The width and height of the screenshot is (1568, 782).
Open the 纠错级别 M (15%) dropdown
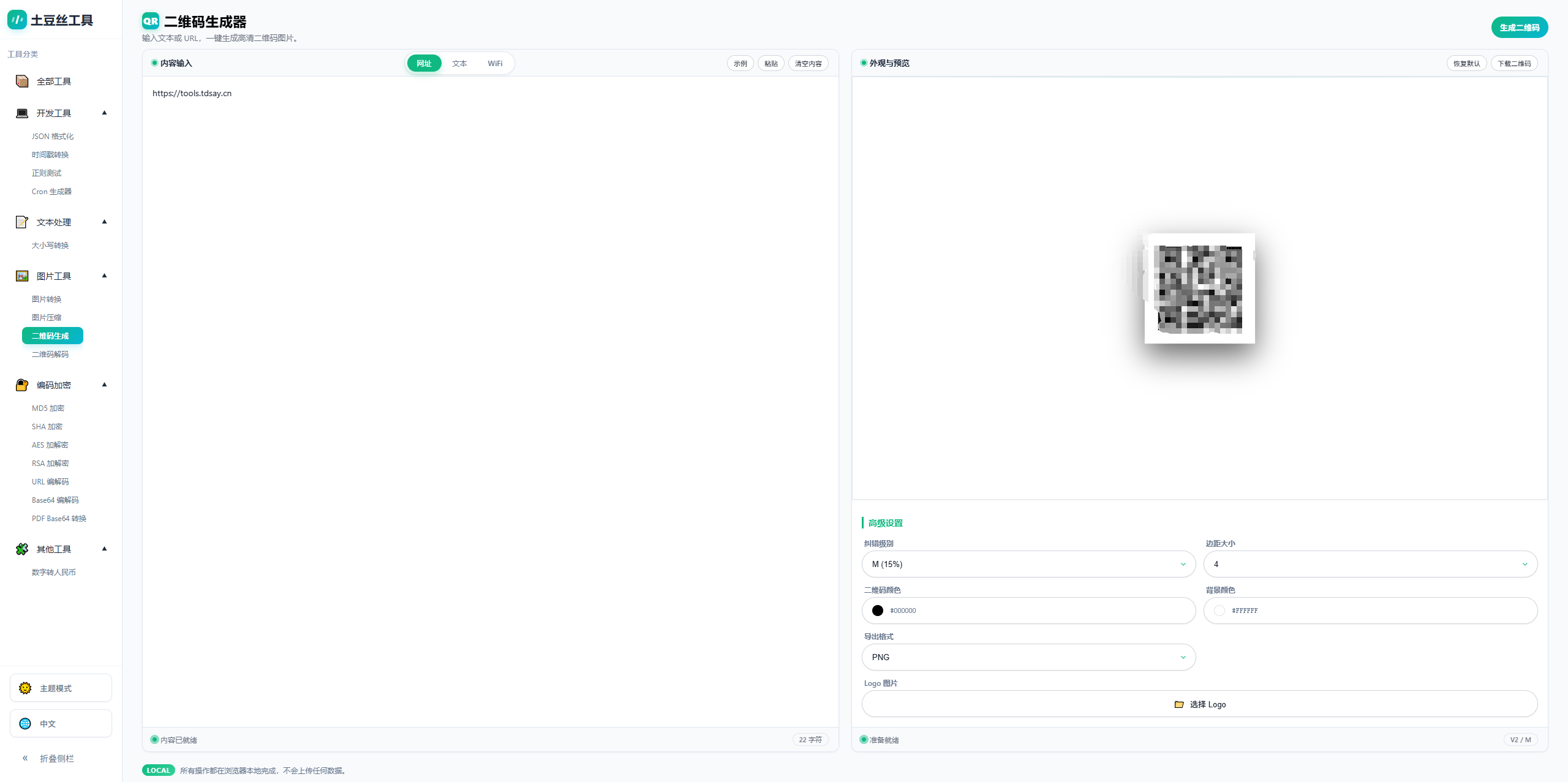[1028, 564]
